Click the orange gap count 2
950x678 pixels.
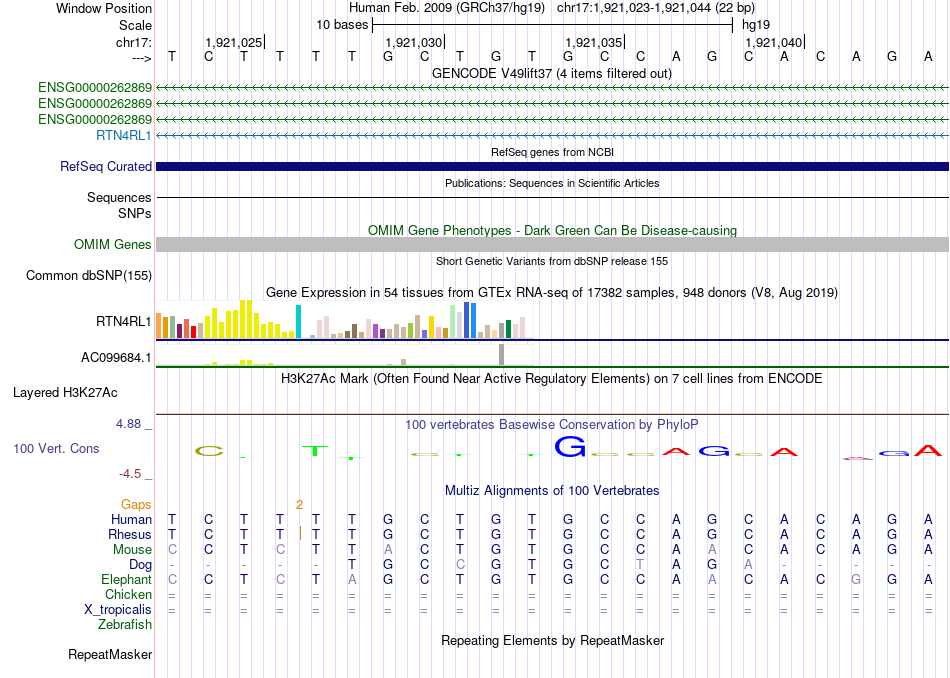[x=299, y=505]
